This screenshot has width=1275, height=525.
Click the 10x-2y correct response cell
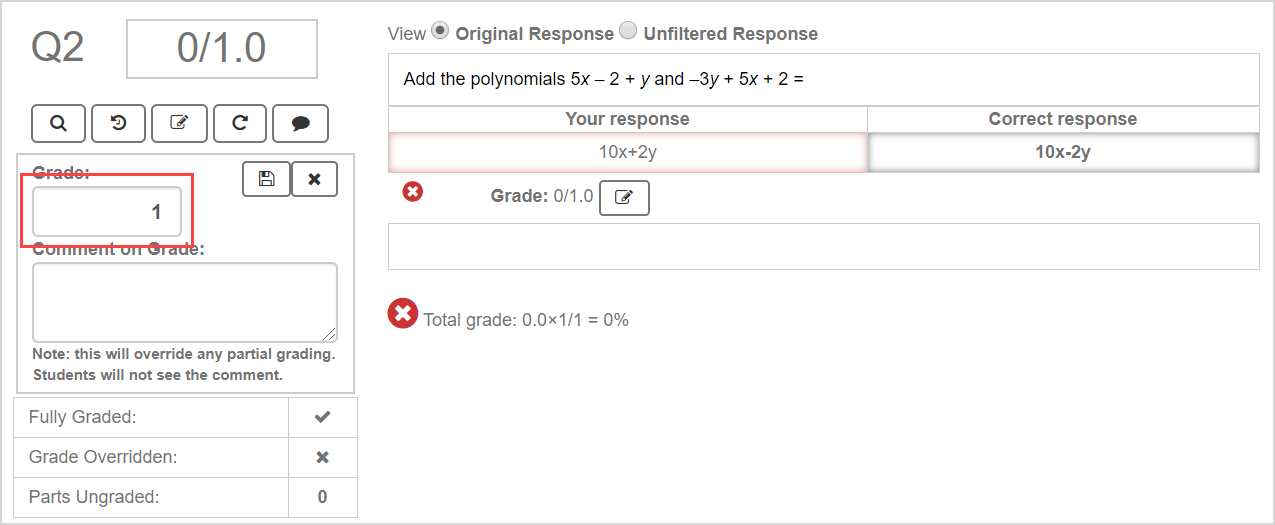pyautogui.click(x=1062, y=153)
